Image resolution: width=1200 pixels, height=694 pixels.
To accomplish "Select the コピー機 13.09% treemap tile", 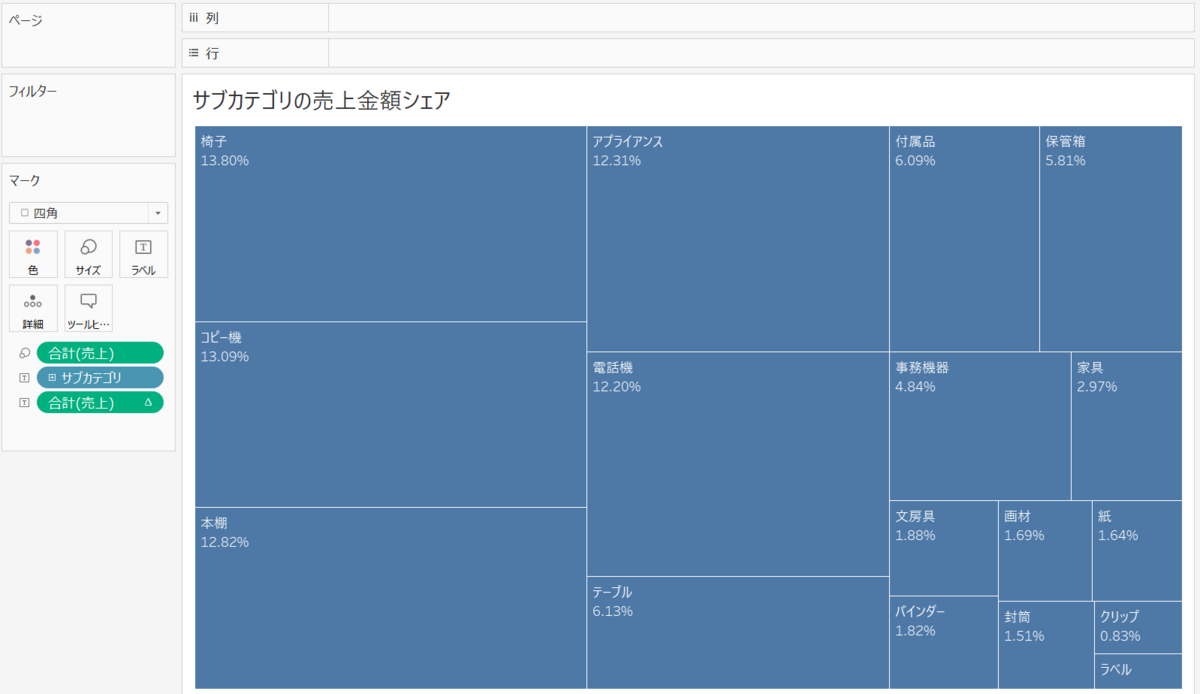I will click(390, 415).
